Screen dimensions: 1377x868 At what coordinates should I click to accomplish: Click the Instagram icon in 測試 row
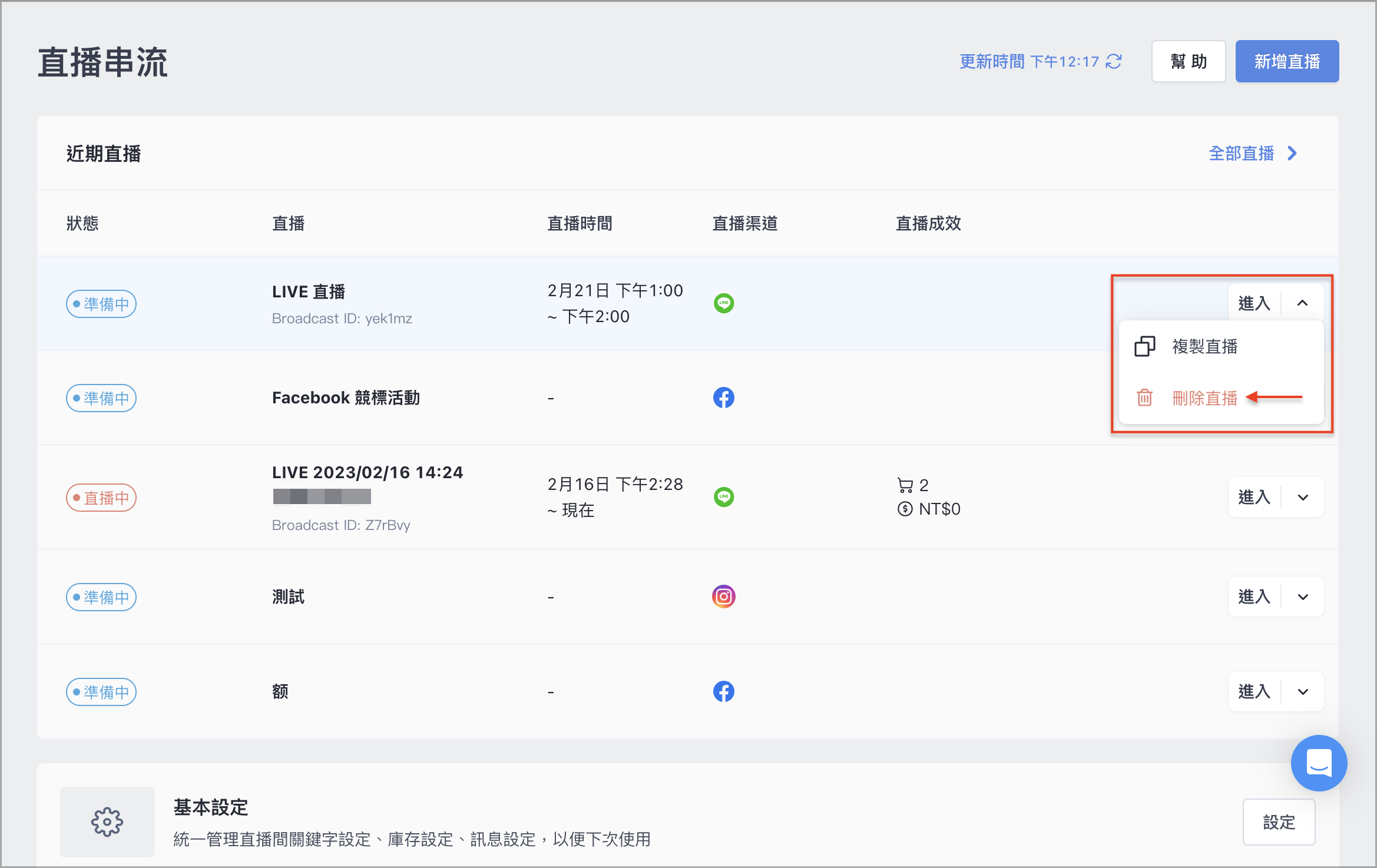click(x=724, y=597)
